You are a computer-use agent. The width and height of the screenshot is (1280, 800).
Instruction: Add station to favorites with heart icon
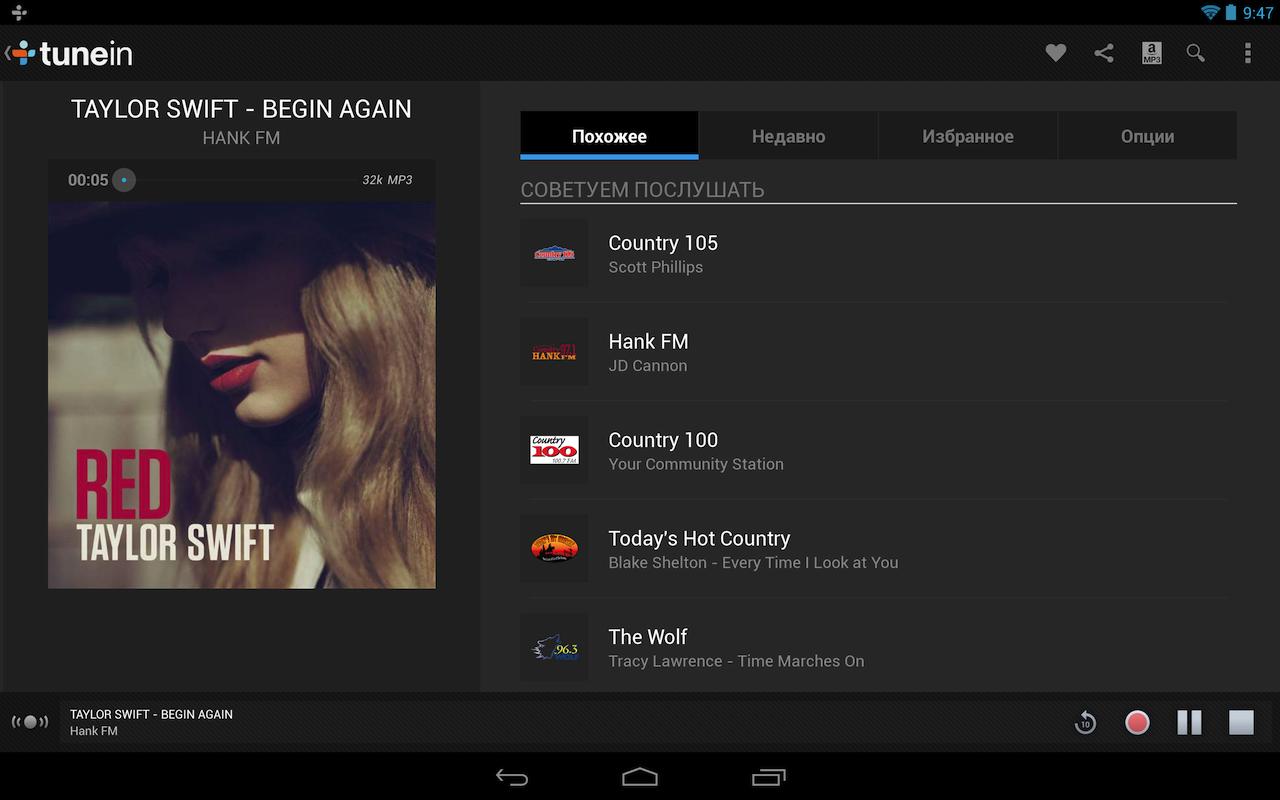coord(1056,53)
